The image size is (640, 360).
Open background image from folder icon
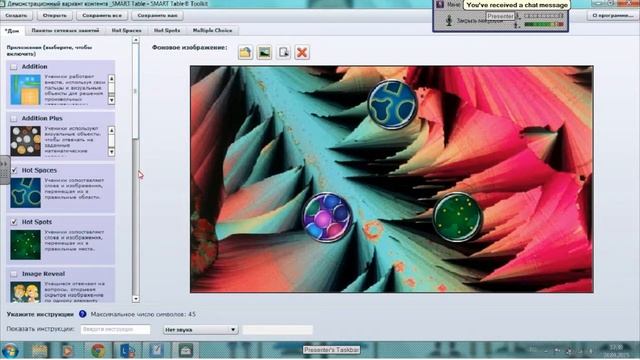click(245, 52)
